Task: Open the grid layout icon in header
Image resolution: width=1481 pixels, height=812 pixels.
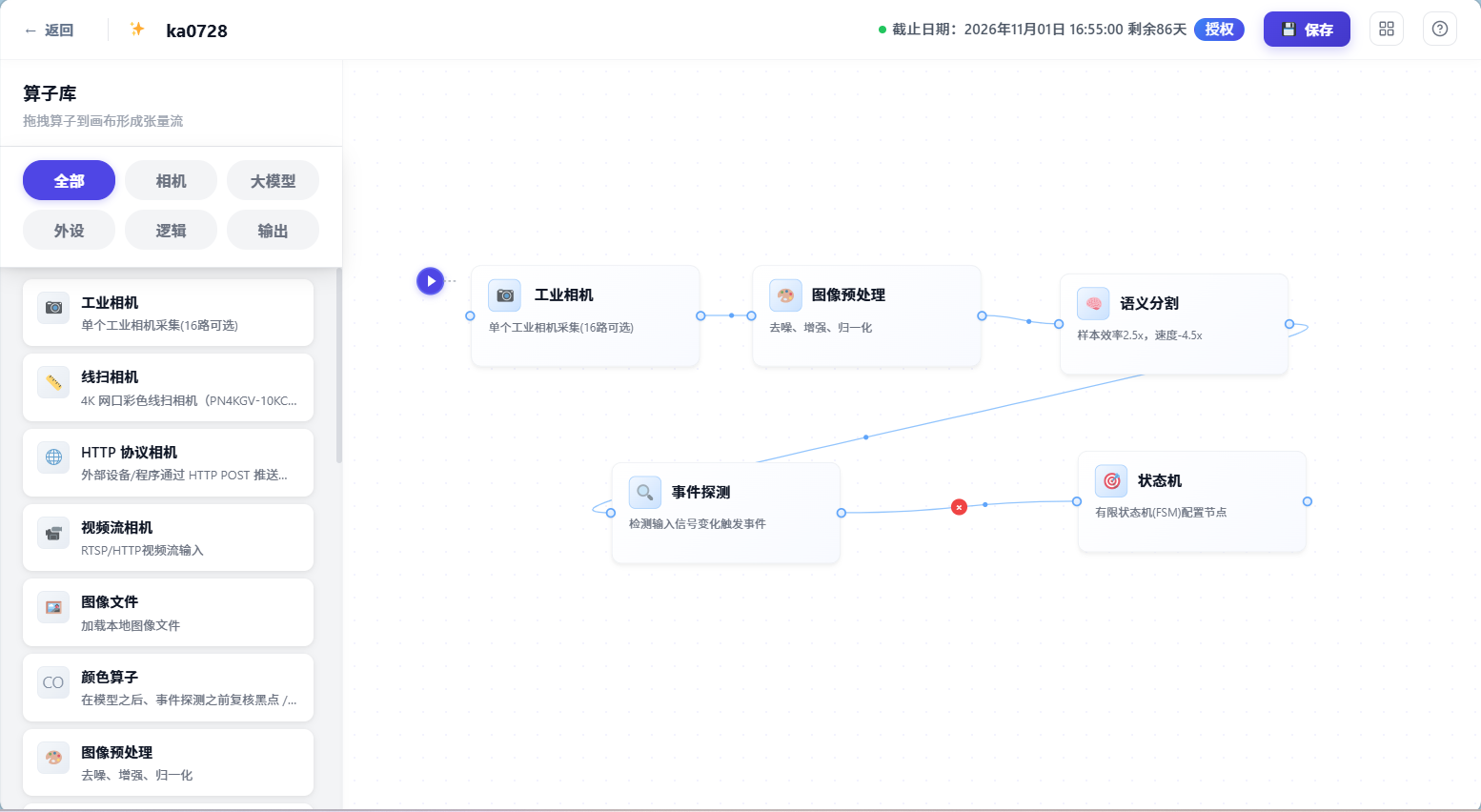Action: click(x=1387, y=29)
